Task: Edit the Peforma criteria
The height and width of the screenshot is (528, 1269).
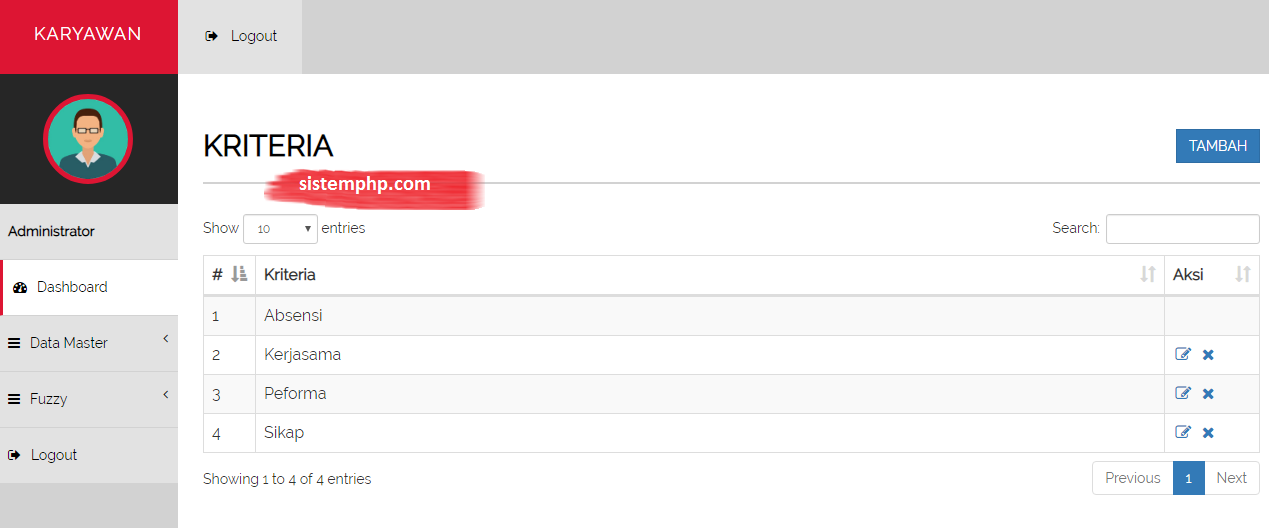Action: [1183, 394]
